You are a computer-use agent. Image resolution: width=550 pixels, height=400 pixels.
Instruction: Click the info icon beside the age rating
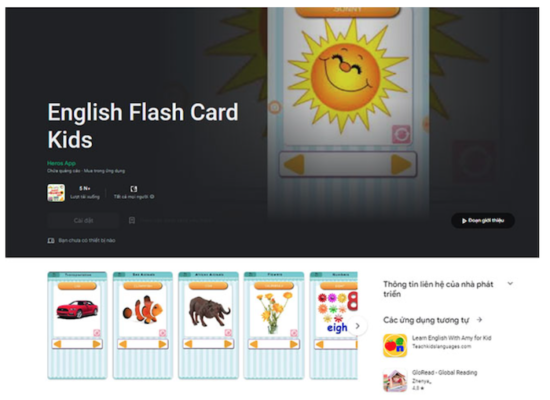[x=152, y=197]
